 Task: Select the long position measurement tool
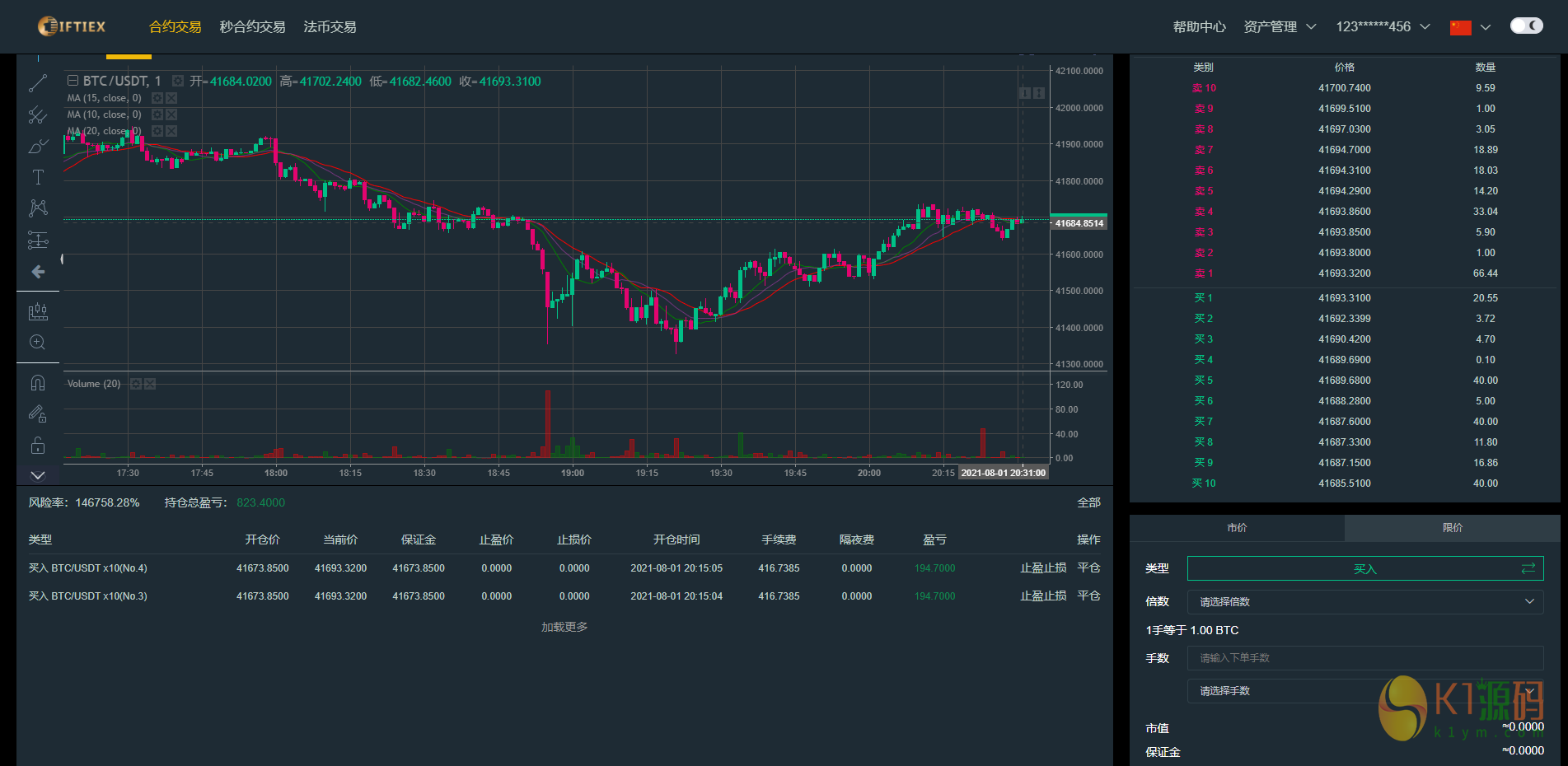coord(38,240)
